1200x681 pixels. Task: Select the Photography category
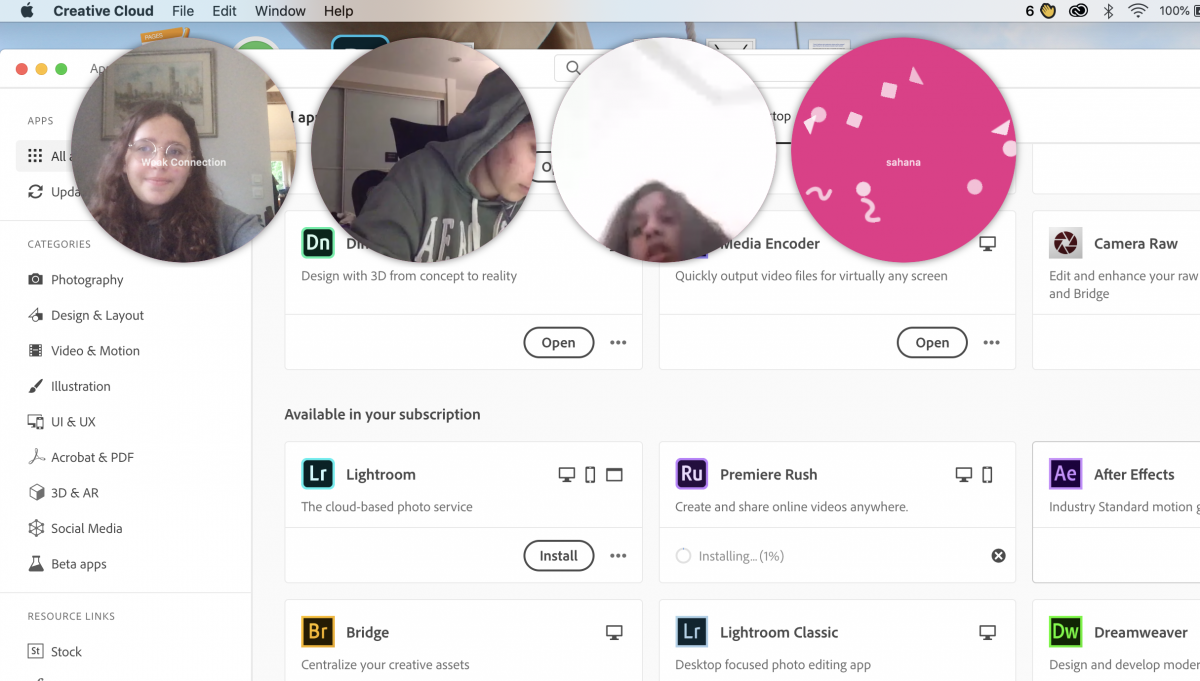coord(87,280)
